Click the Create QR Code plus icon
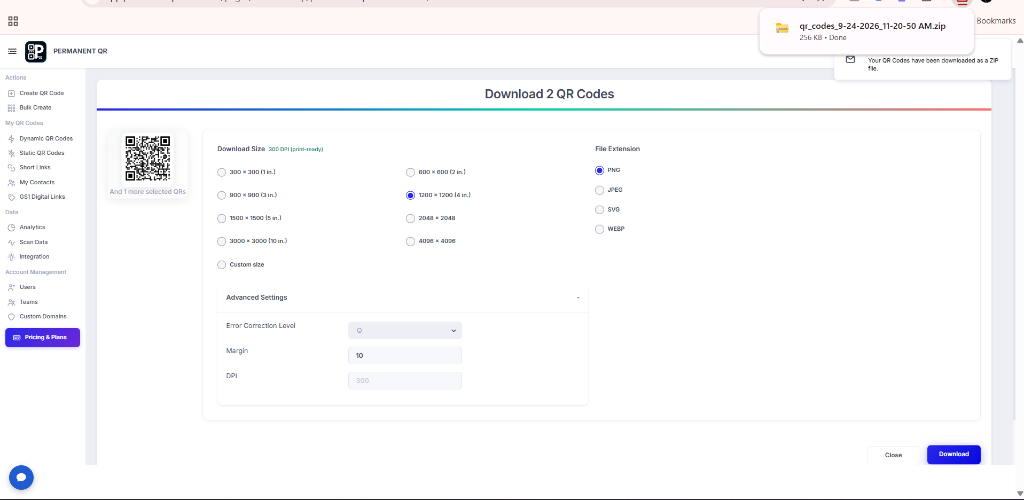The width and height of the screenshot is (1024, 500). (x=11, y=93)
